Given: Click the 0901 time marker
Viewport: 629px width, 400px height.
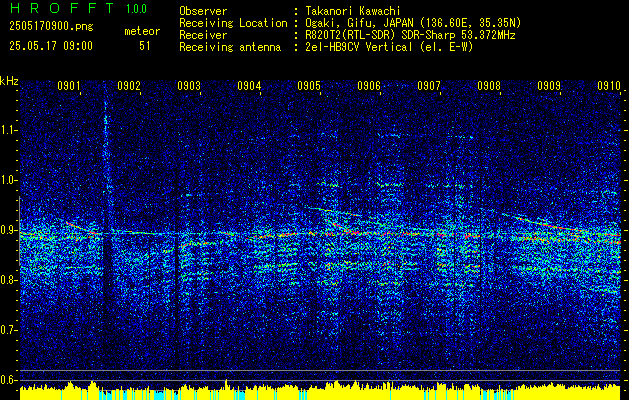Looking at the screenshot, I should click(69, 85).
